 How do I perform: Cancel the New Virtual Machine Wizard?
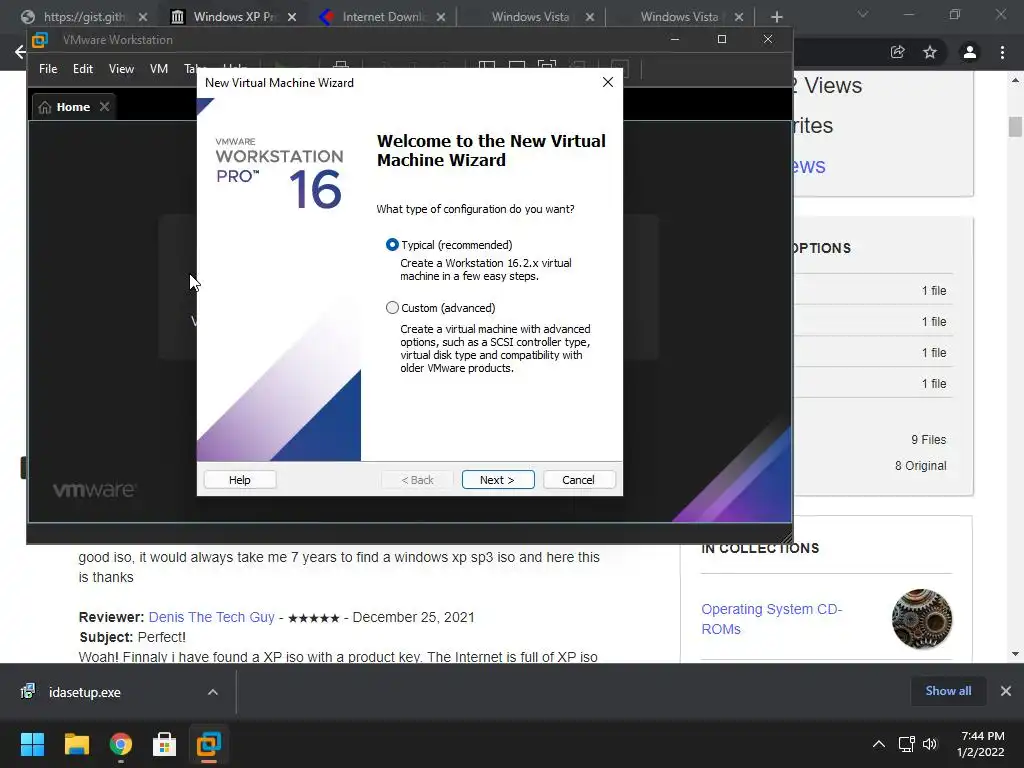coord(578,479)
